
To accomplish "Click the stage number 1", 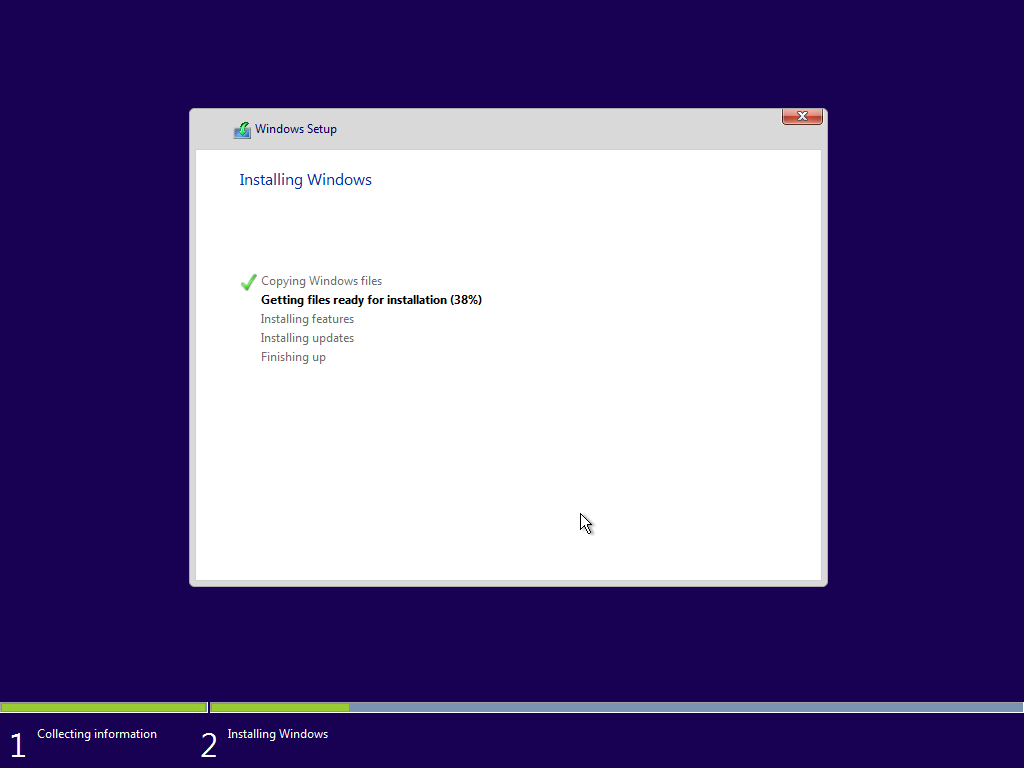I will pyautogui.click(x=18, y=745).
